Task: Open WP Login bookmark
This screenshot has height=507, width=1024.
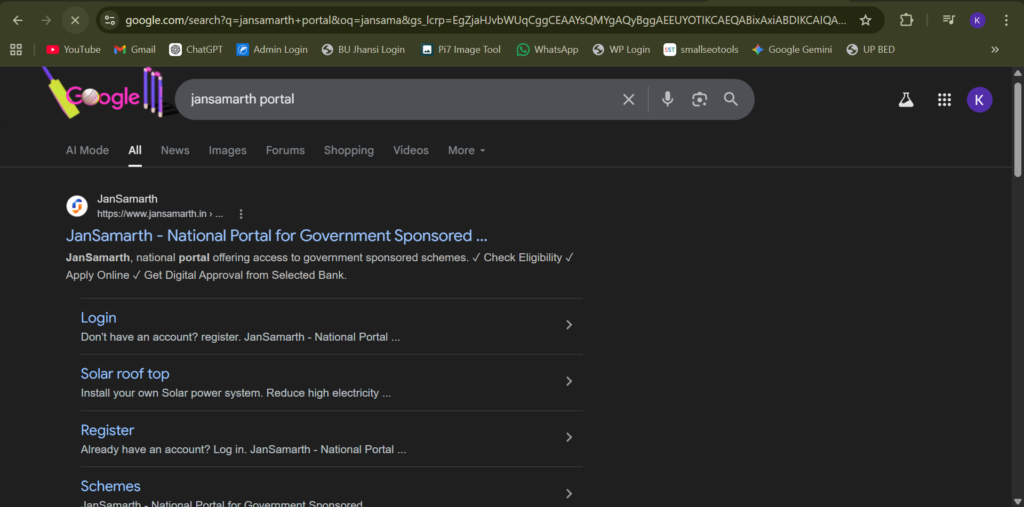Action: pyautogui.click(x=621, y=50)
